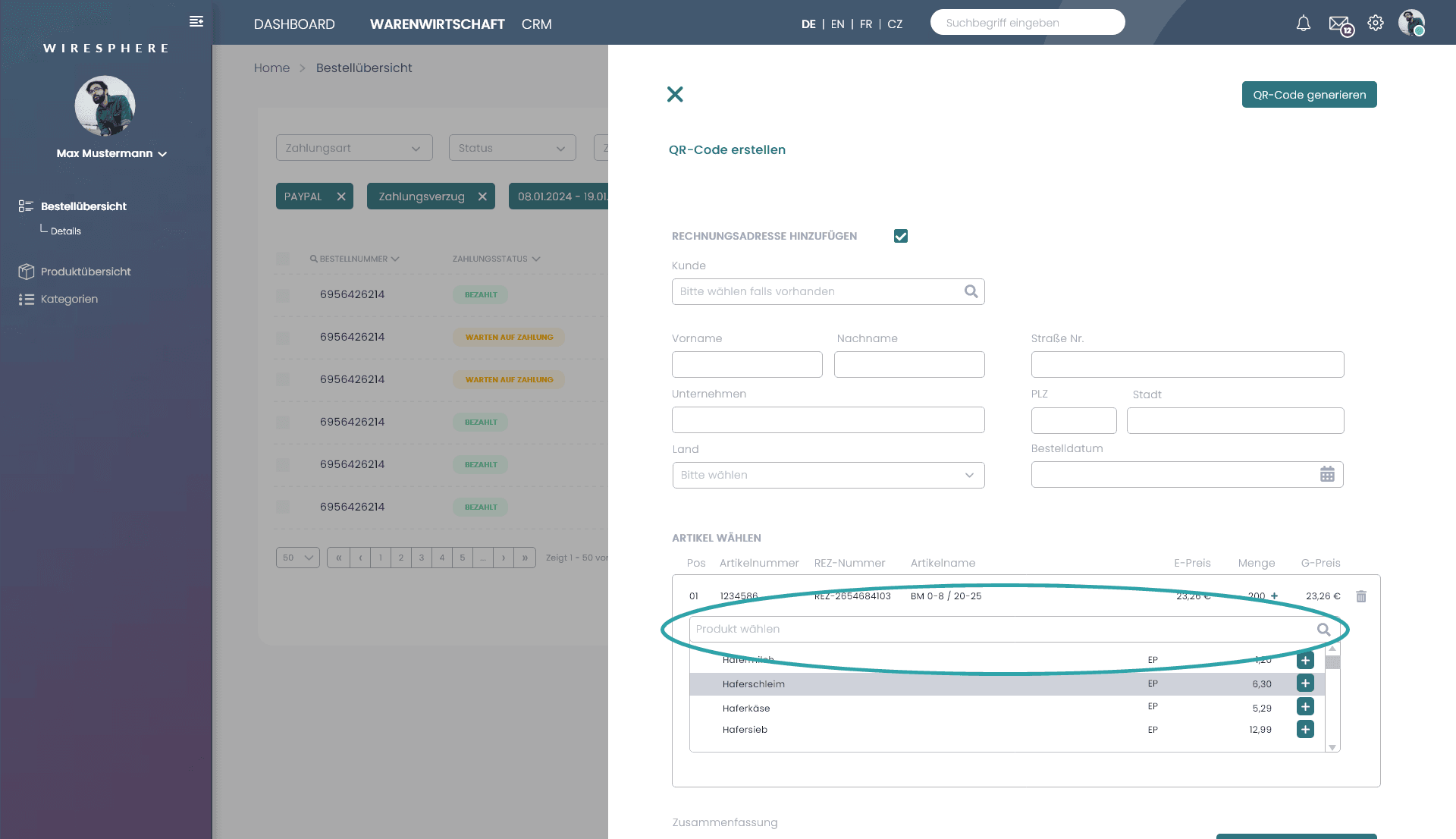
Task: Add Hafersieb using the plus button
Action: [1305, 730]
